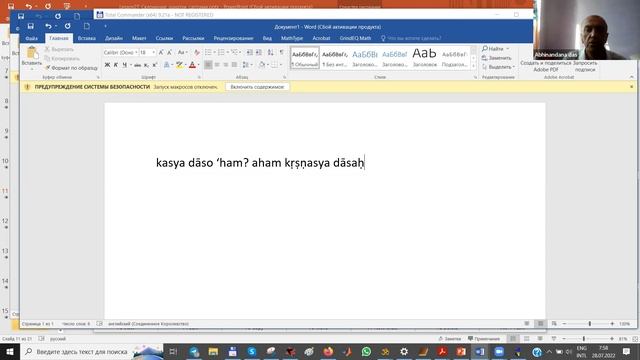Switch to the Рецензирование (Review) tab
Viewport: 640px width, 360px height.
point(233,38)
